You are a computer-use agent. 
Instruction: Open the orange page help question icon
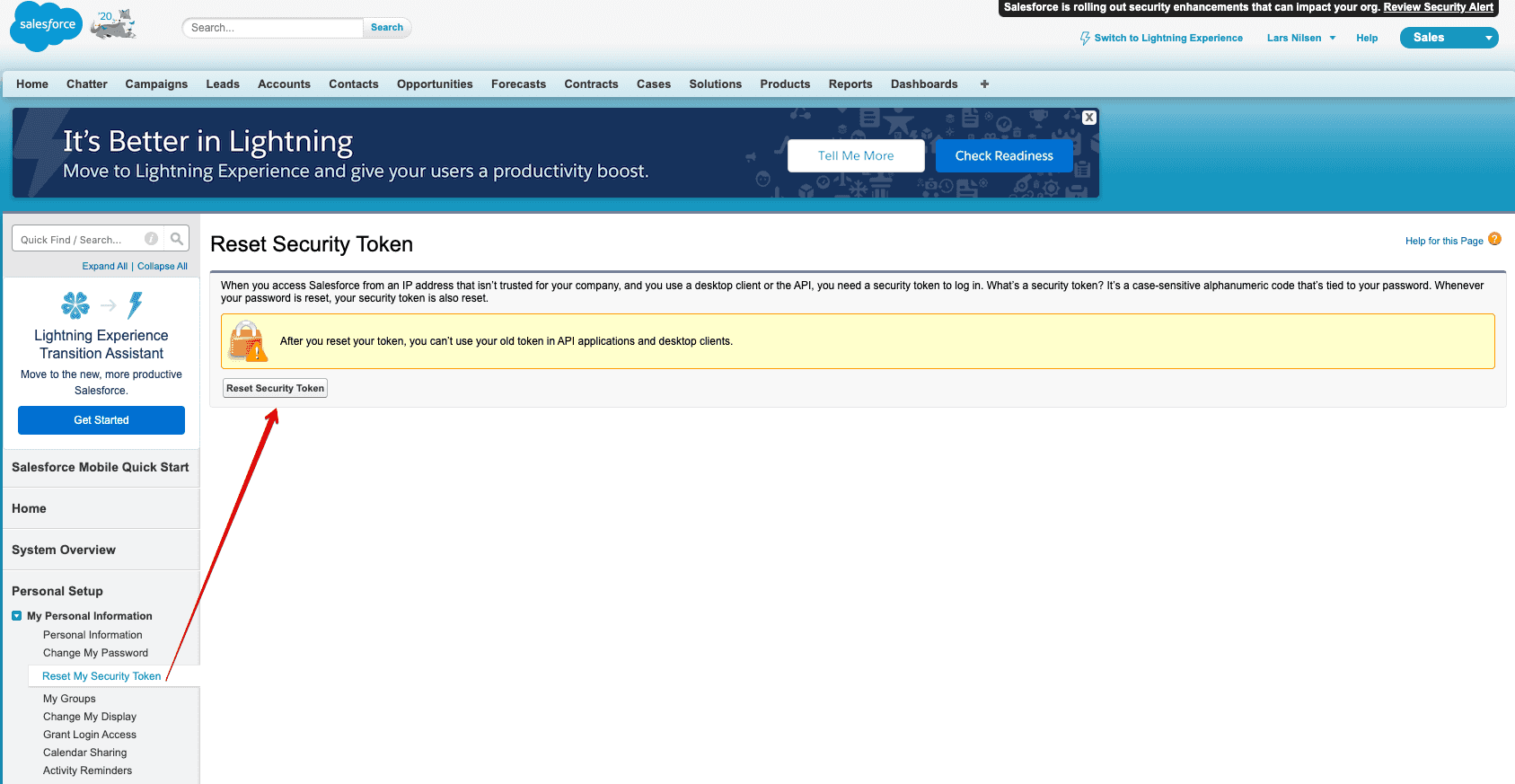tap(1494, 239)
